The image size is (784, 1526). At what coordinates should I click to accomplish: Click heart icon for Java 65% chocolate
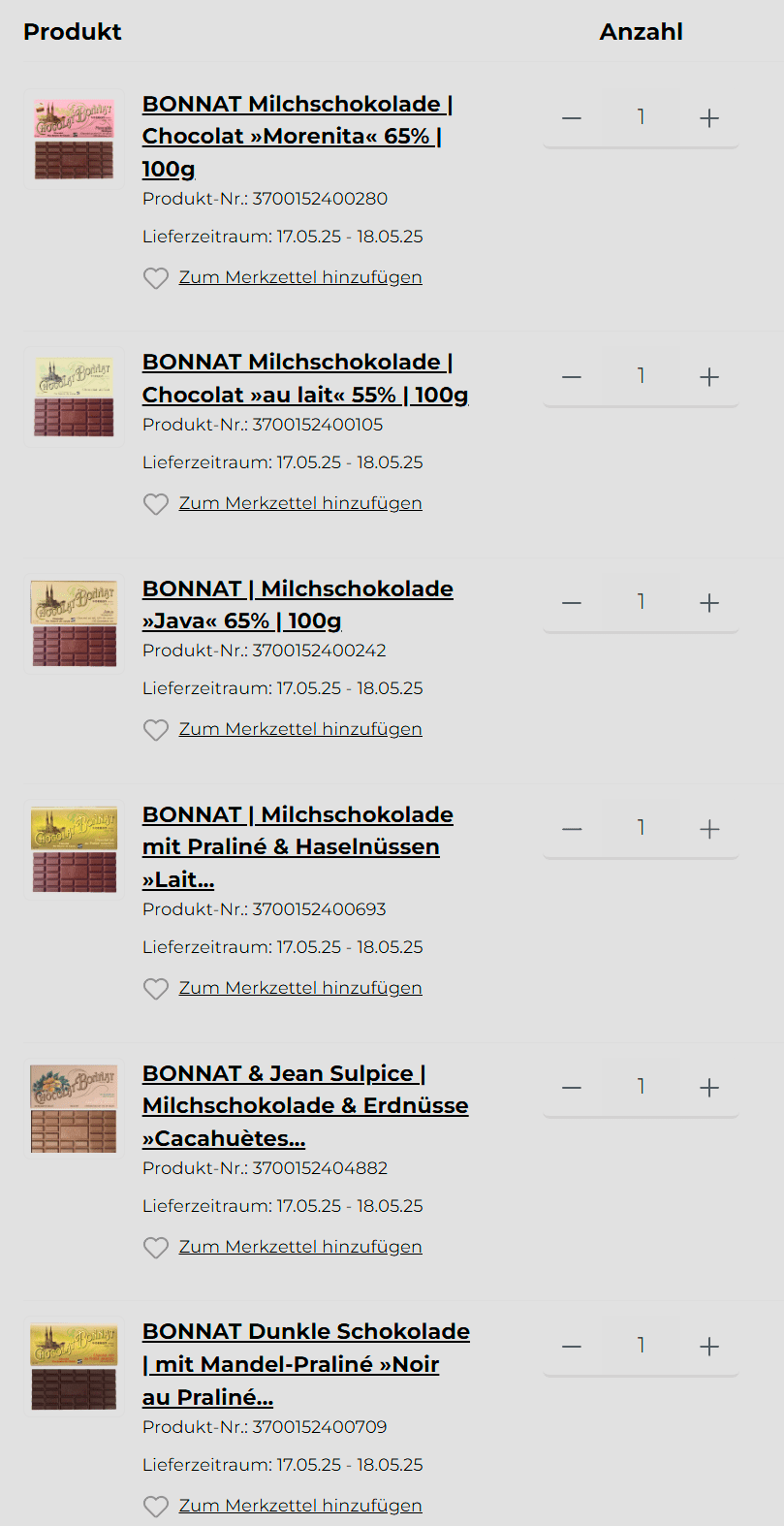coord(156,730)
